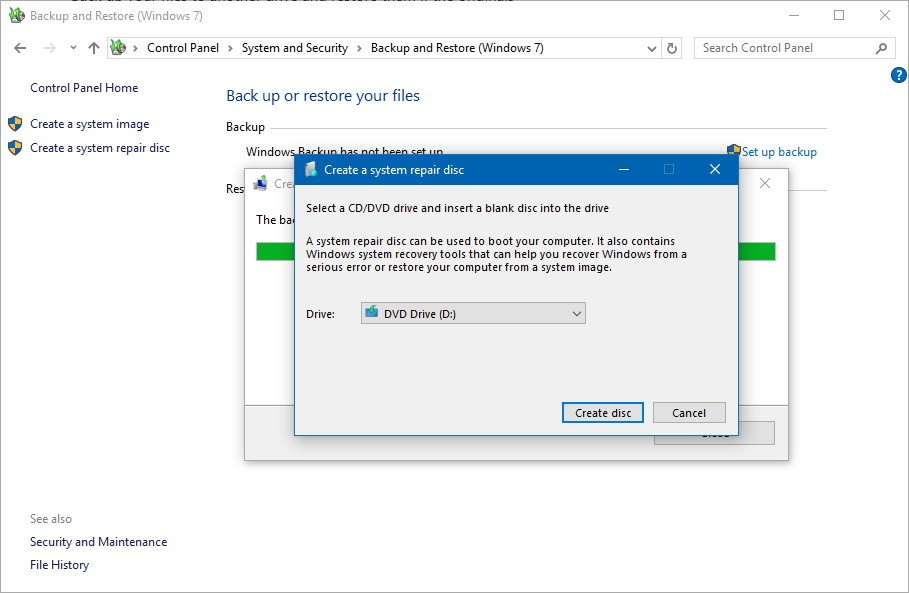The width and height of the screenshot is (909, 593).
Task: Click the repair disc icon in the dialog title bar
Action: tap(310, 169)
